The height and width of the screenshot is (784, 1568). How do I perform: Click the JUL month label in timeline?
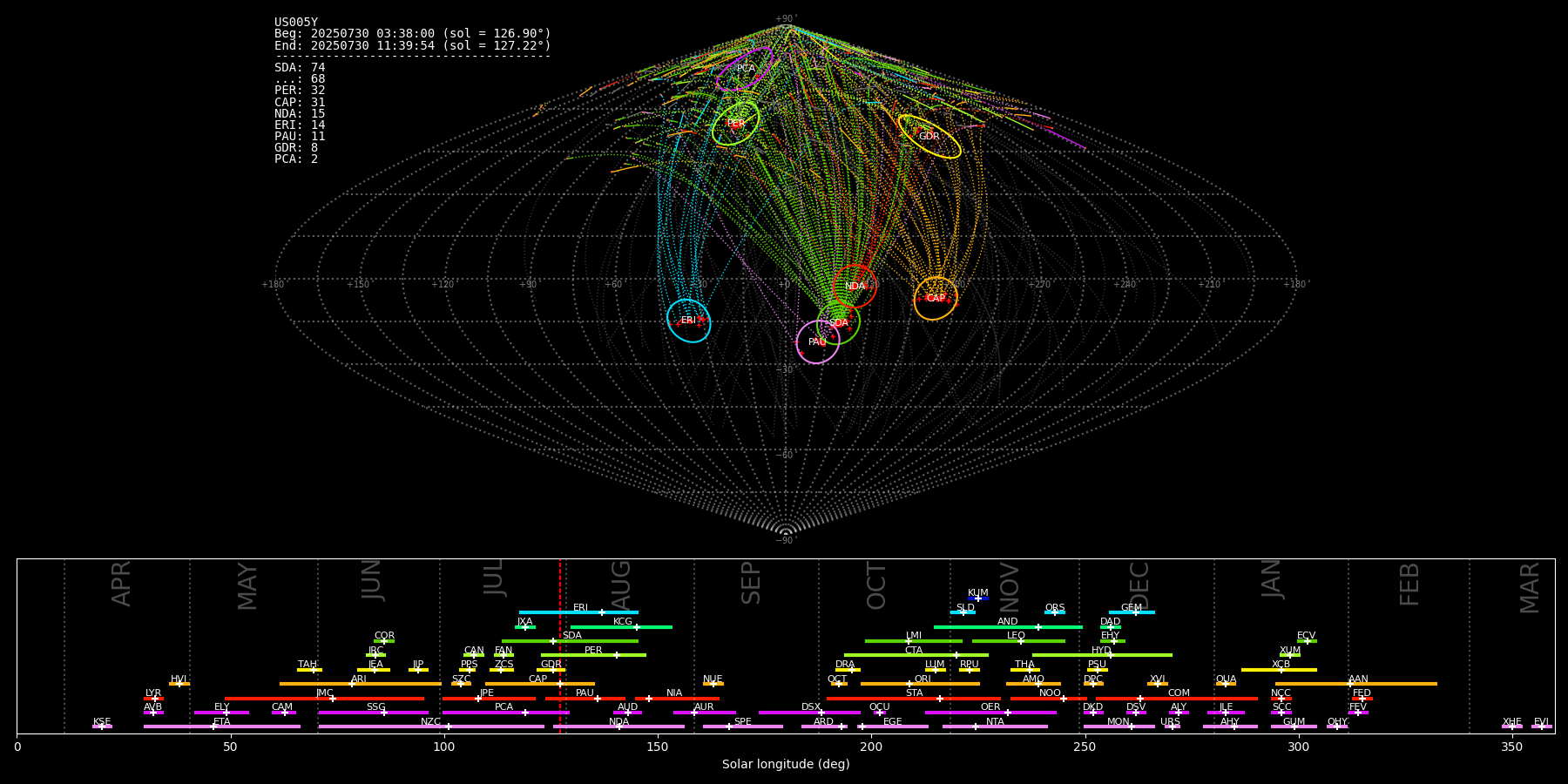[494, 578]
